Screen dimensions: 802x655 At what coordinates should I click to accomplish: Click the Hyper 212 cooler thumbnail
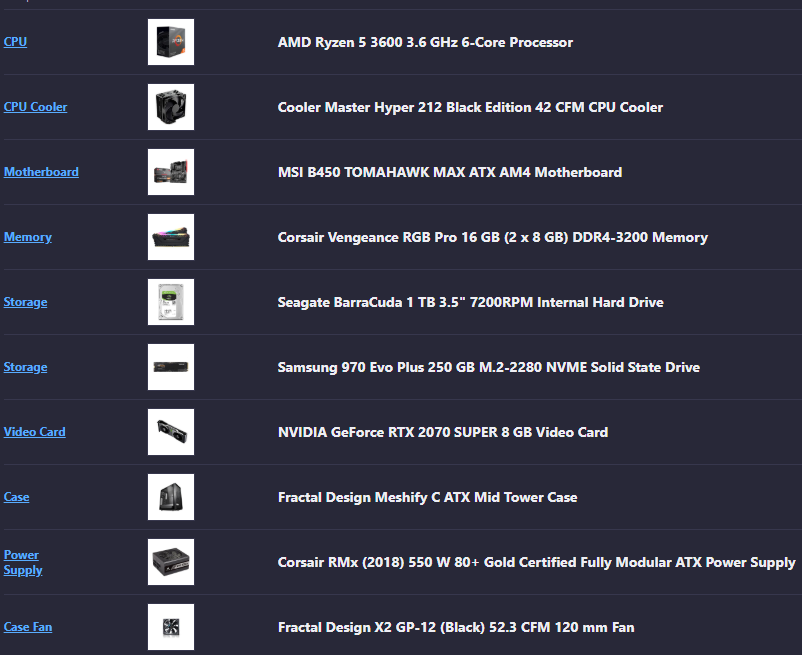[171, 107]
